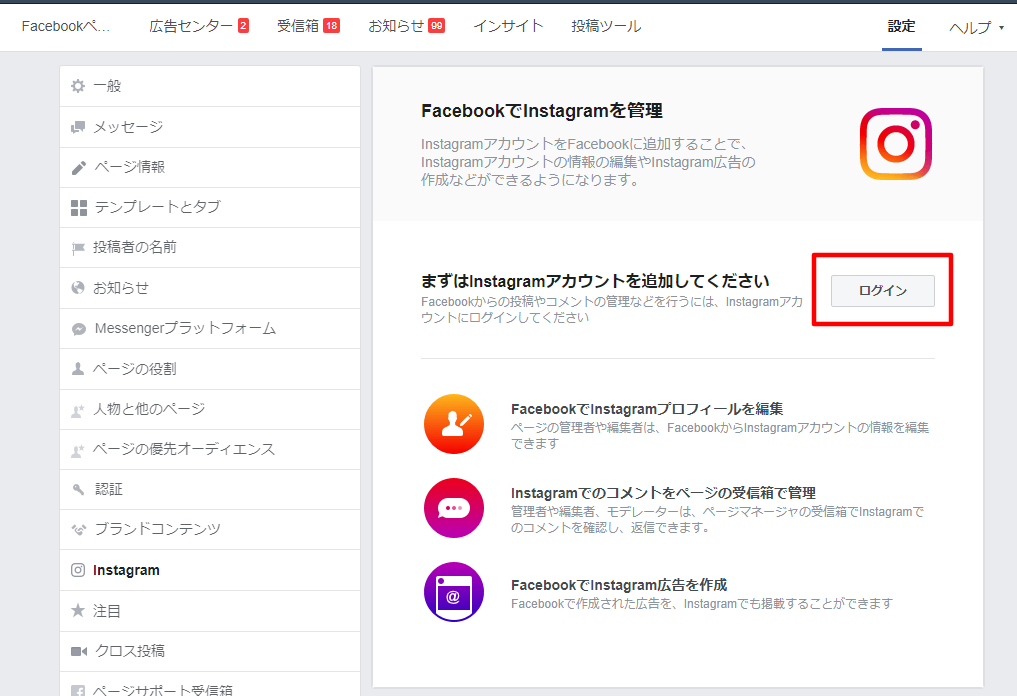Screen dimensions: 1017x696
Task: Click the star icon beside 注目
Action: (78, 610)
